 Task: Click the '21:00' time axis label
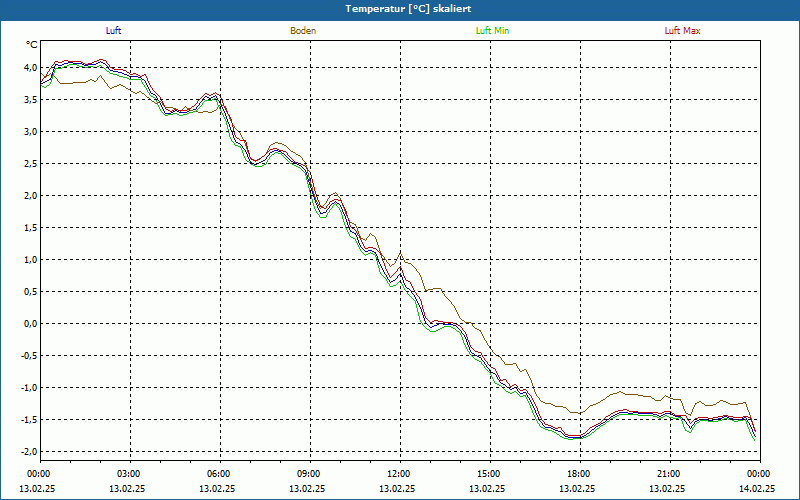tap(670, 474)
